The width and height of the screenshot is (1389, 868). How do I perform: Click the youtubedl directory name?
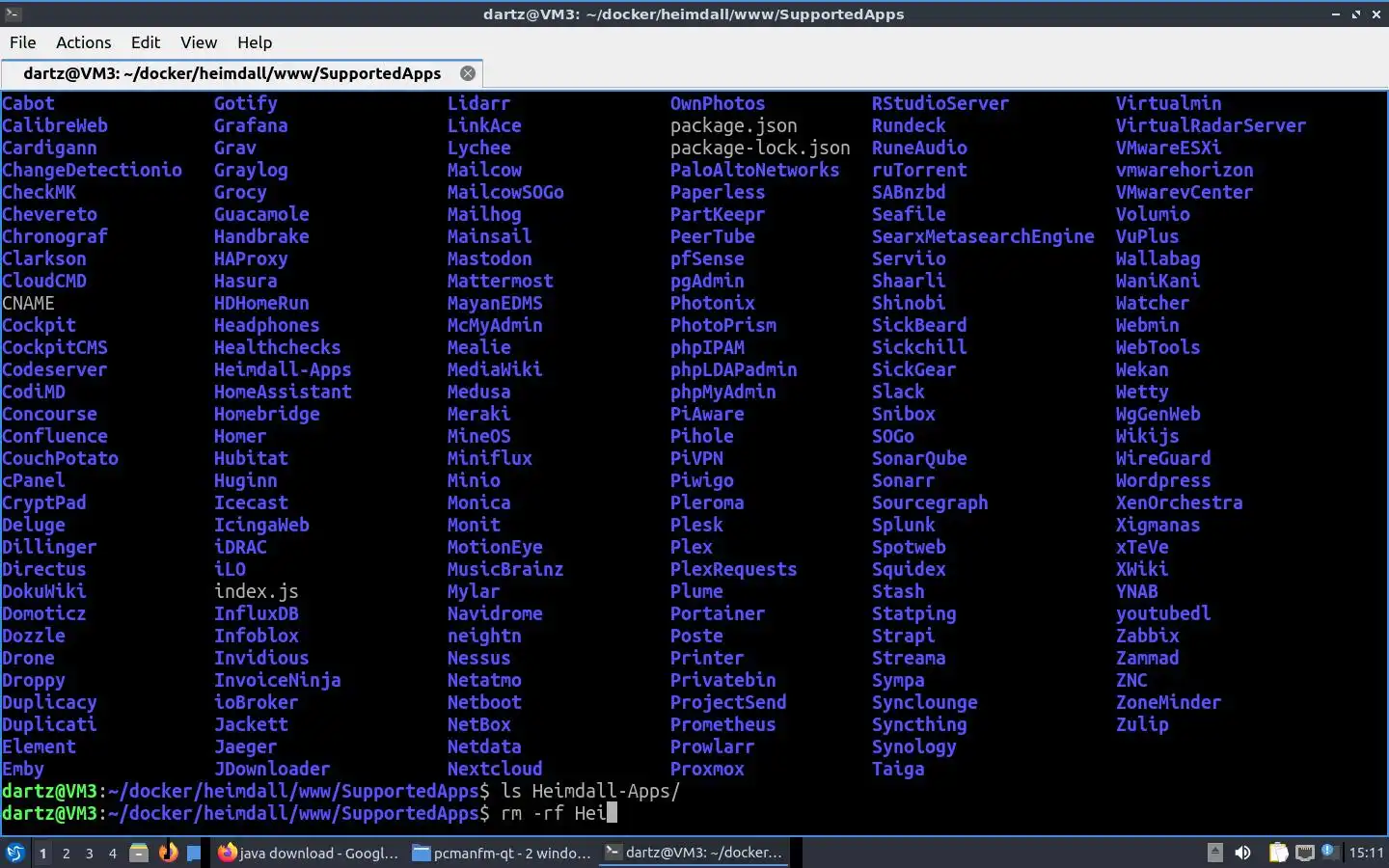click(1163, 613)
